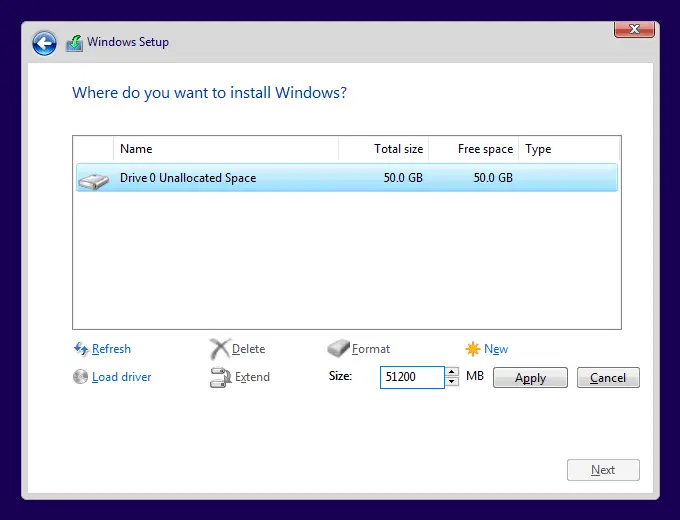
Task: Click the 50.0 GB total size cell
Action: [403, 178]
